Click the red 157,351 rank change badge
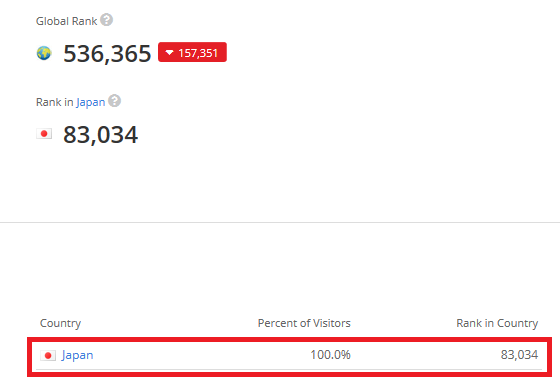 (192, 52)
